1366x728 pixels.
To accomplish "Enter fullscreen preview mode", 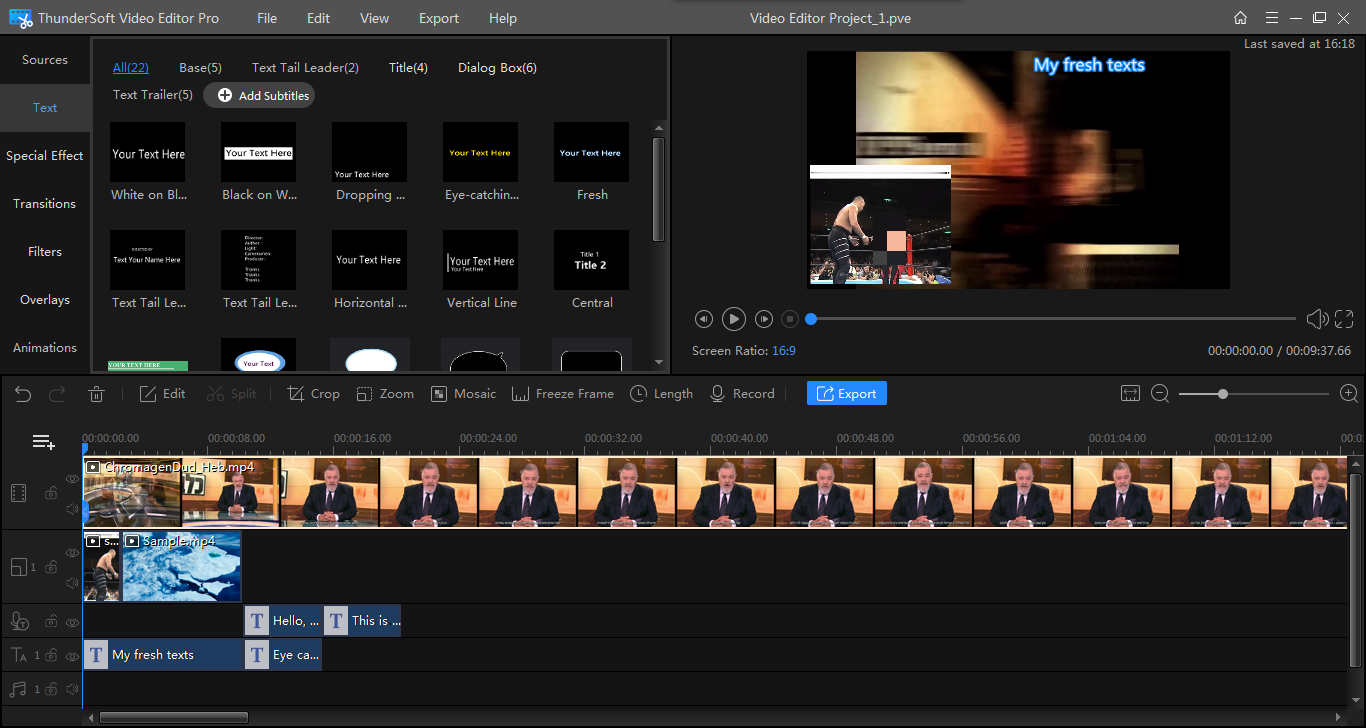I will pos(1344,319).
